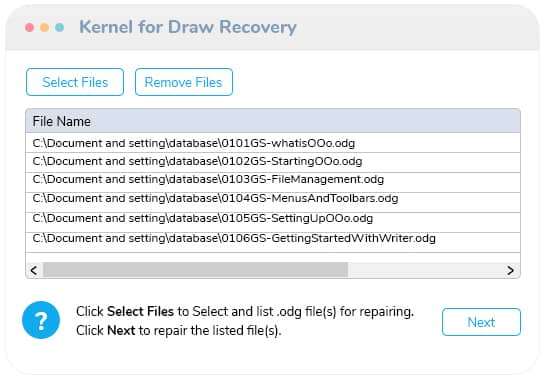Select the 0103GS-FileManagement.odg file row

click(x=273, y=182)
